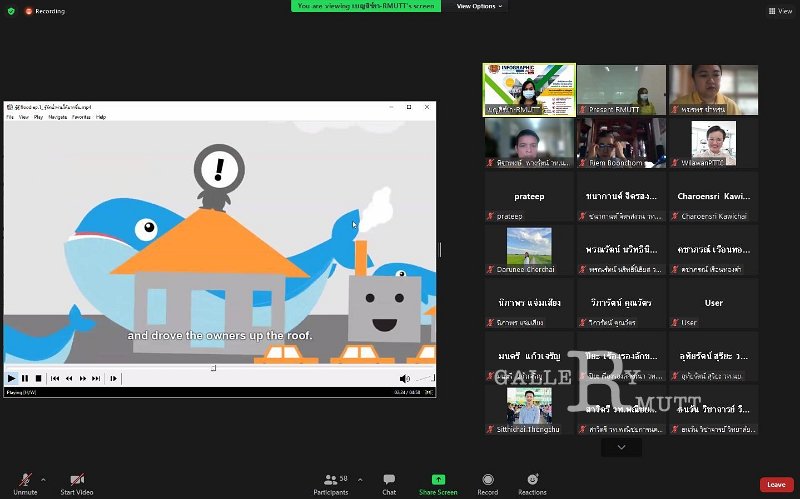Click Start Video in Zoom toolbar
This screenshot has height=499, width=800.
77,484
